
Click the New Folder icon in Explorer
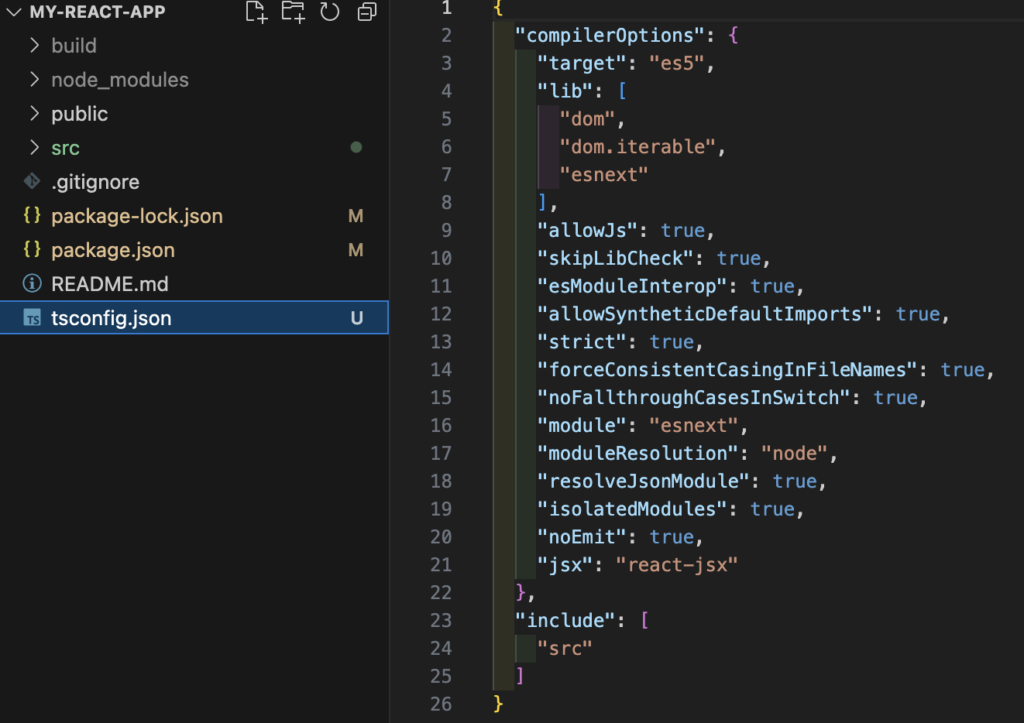point(292,12)
